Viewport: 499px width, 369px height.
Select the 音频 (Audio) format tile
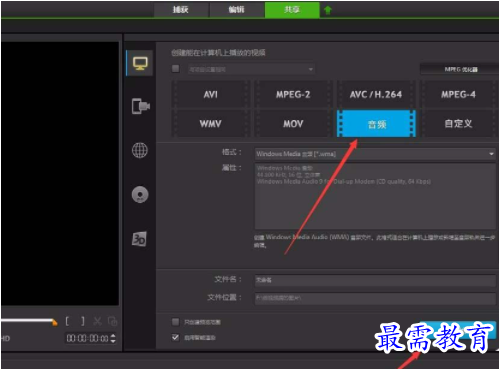click(x=376, y=124)
